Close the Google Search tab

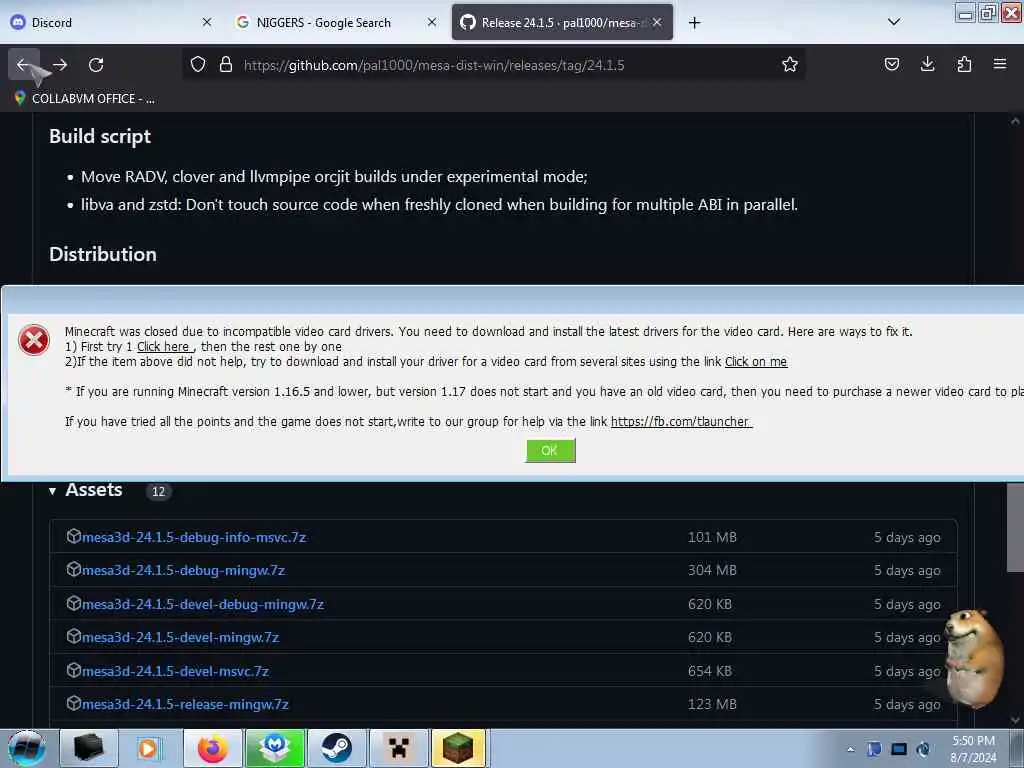pos(432,22)
